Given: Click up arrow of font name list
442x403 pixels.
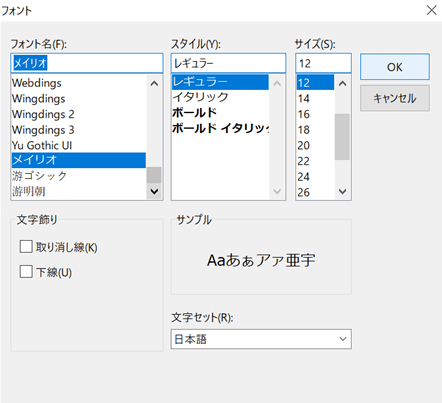Looking at the screenshot, I should coord(154,83).
